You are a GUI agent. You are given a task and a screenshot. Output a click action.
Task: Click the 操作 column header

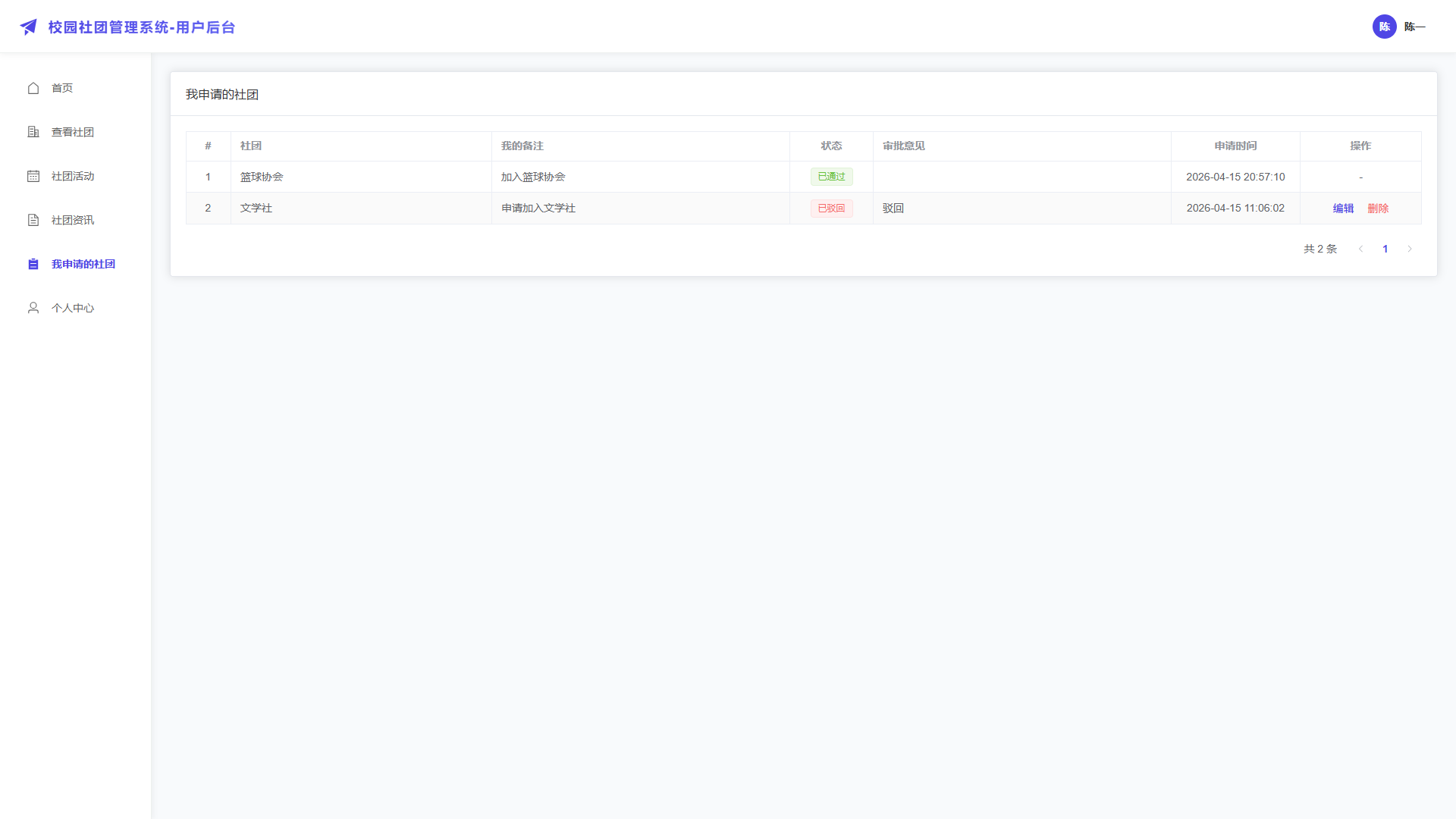(x=1360, y=146)
